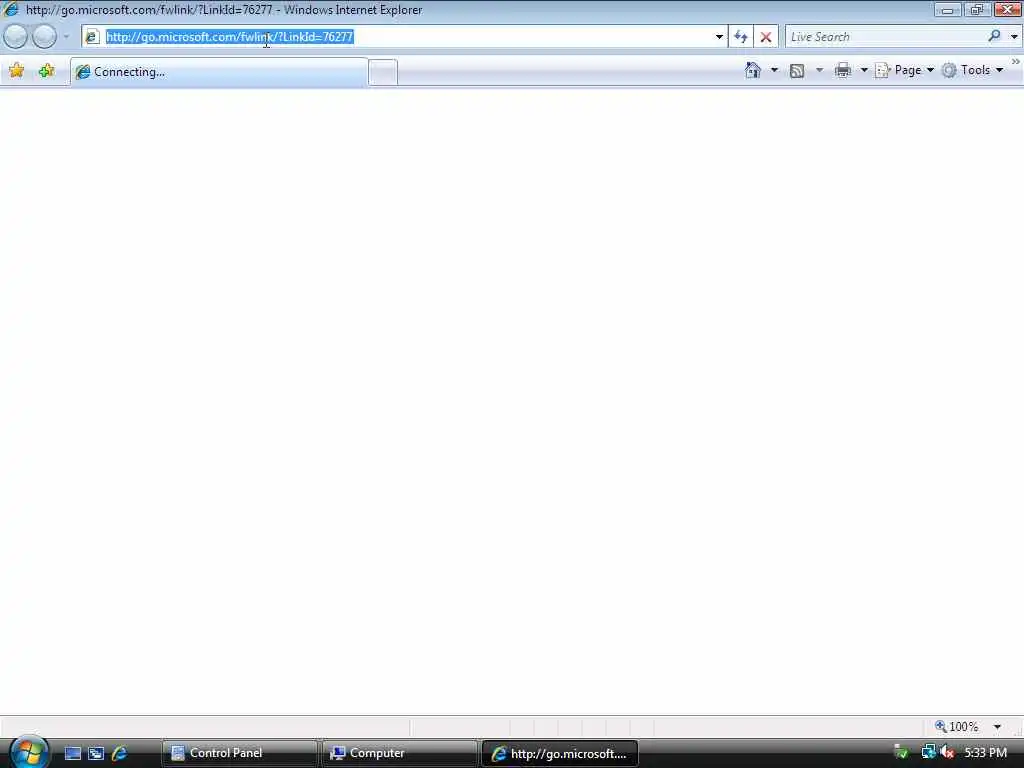Launch Internet Explorer from quick launch
The width and height of the screenshot is (1024, 768).
120,754
